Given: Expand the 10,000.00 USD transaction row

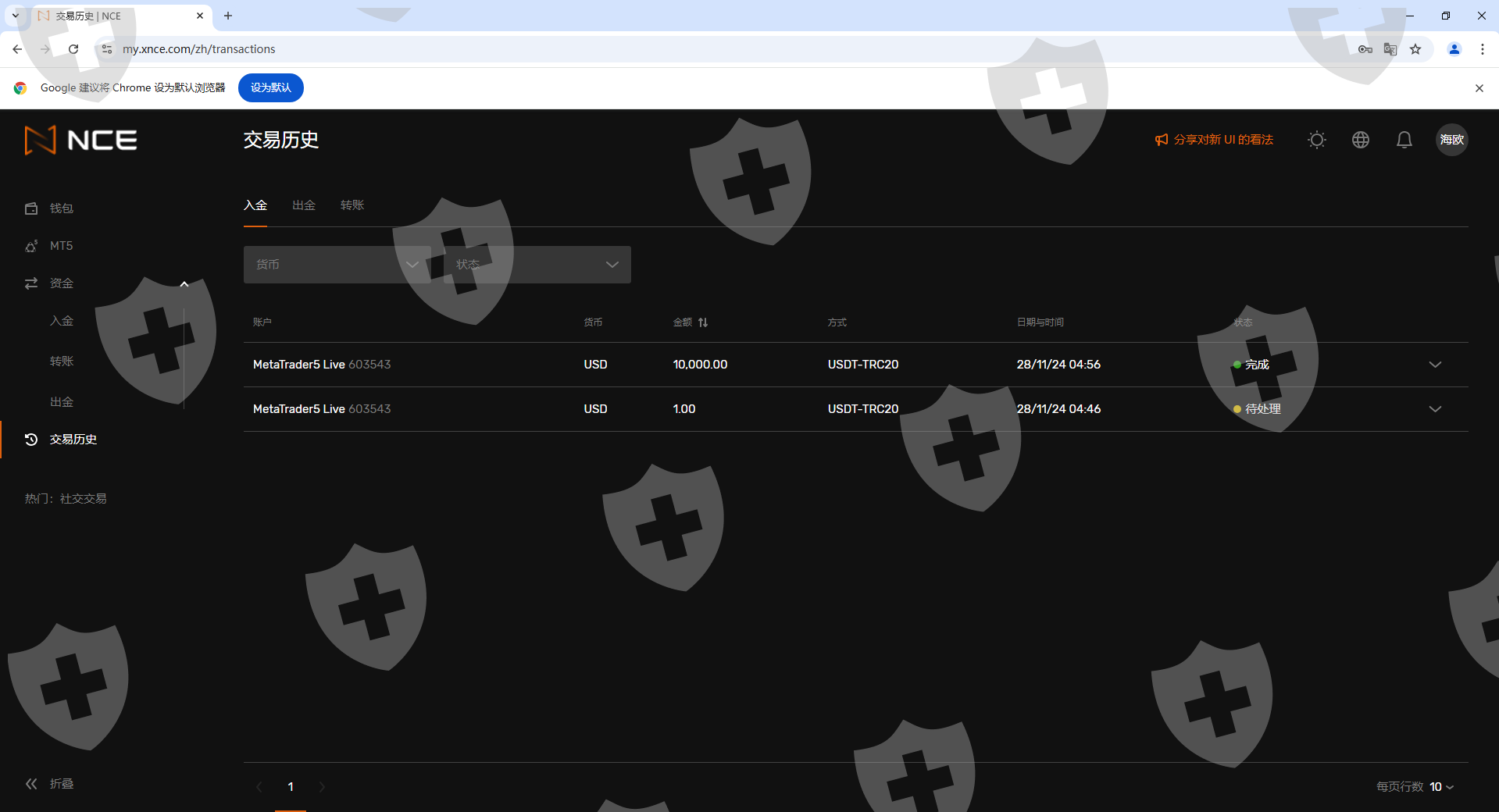Looking at the screenshot, I should coord(1434,365).
